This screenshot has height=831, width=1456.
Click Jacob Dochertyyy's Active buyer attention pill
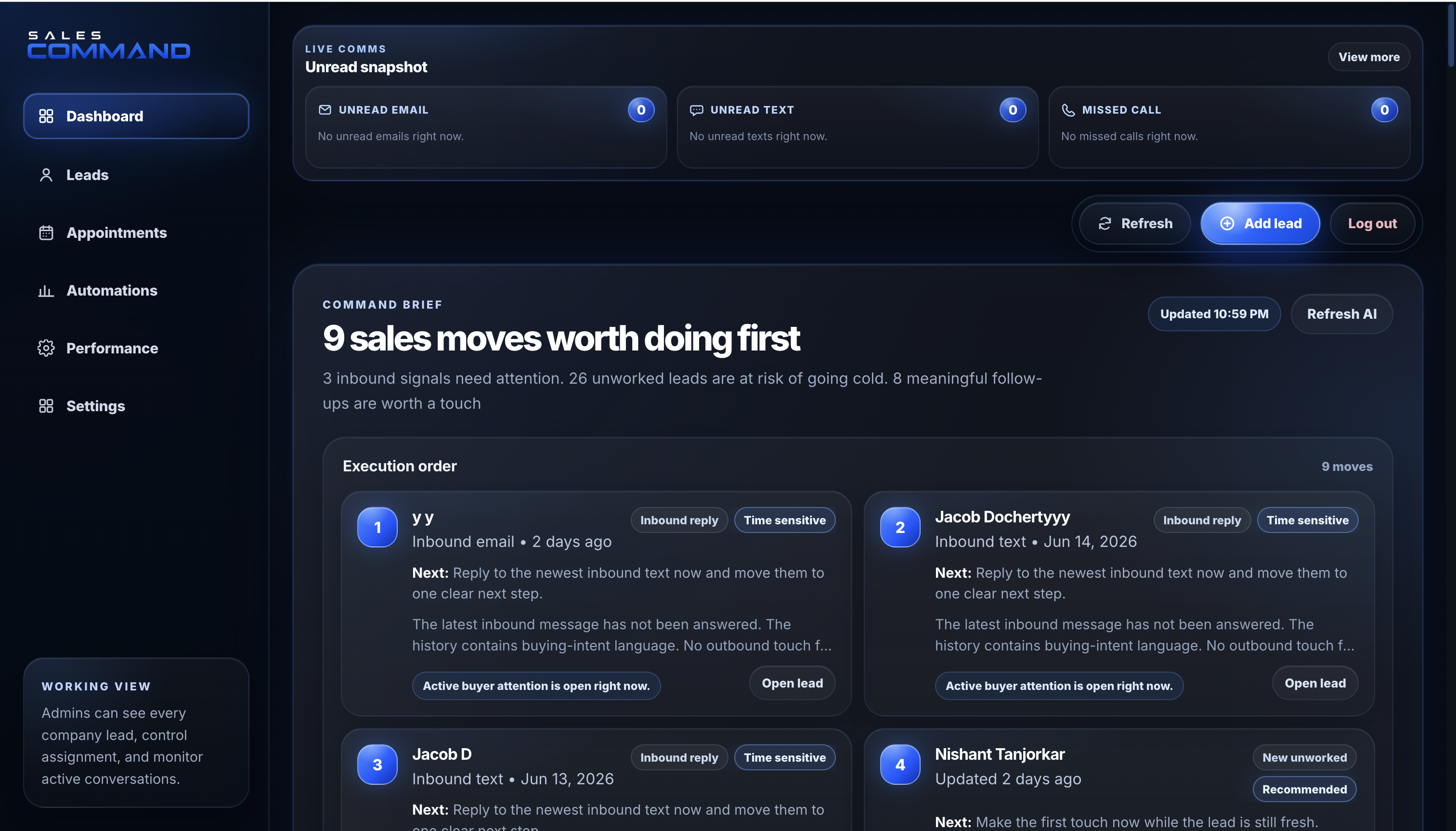pos(1059,686)
